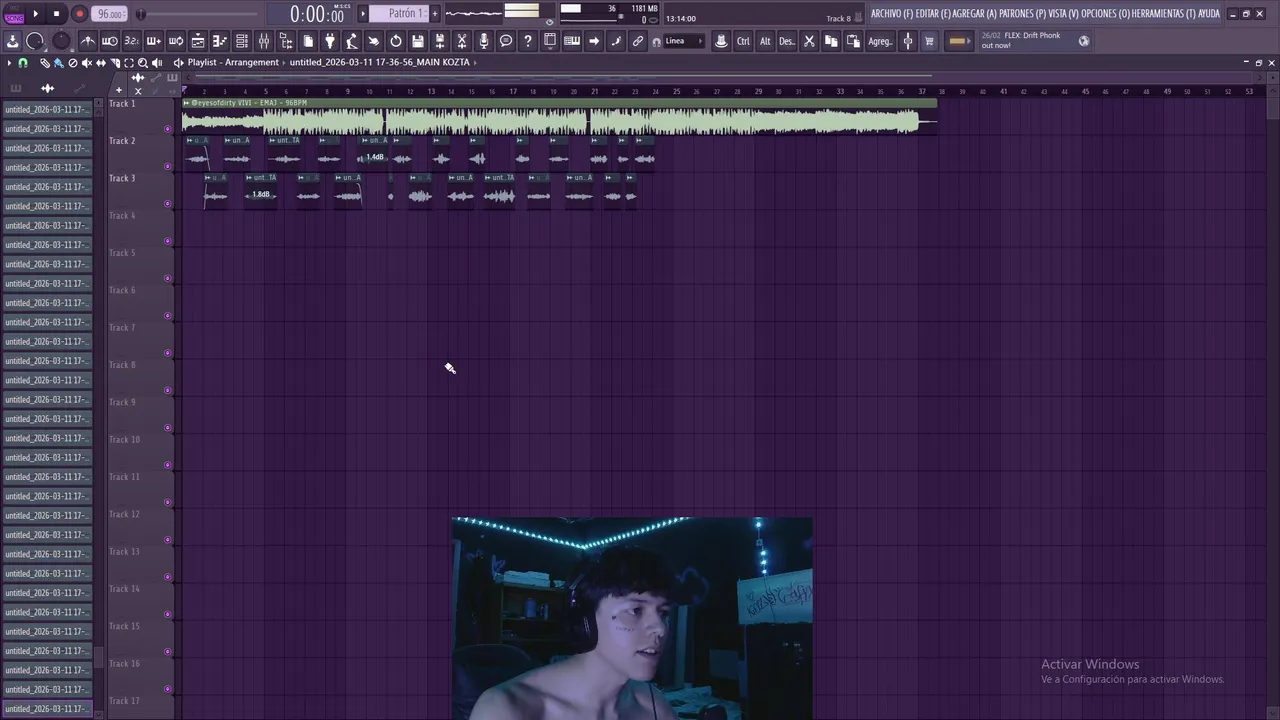Image resolution: width=1280 pixels, height=720 pixels.
Task: Open the VISTA (V) menu
Action: [x=1064, y=14]
